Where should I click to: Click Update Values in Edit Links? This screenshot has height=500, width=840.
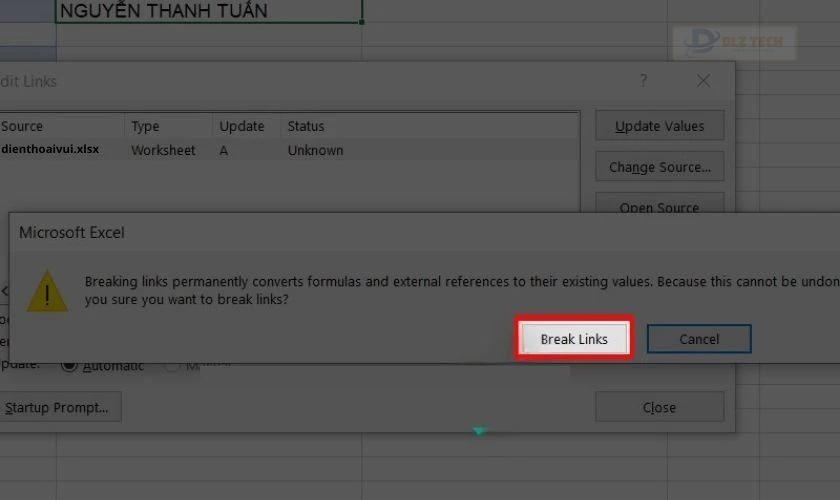pos(659,126)
